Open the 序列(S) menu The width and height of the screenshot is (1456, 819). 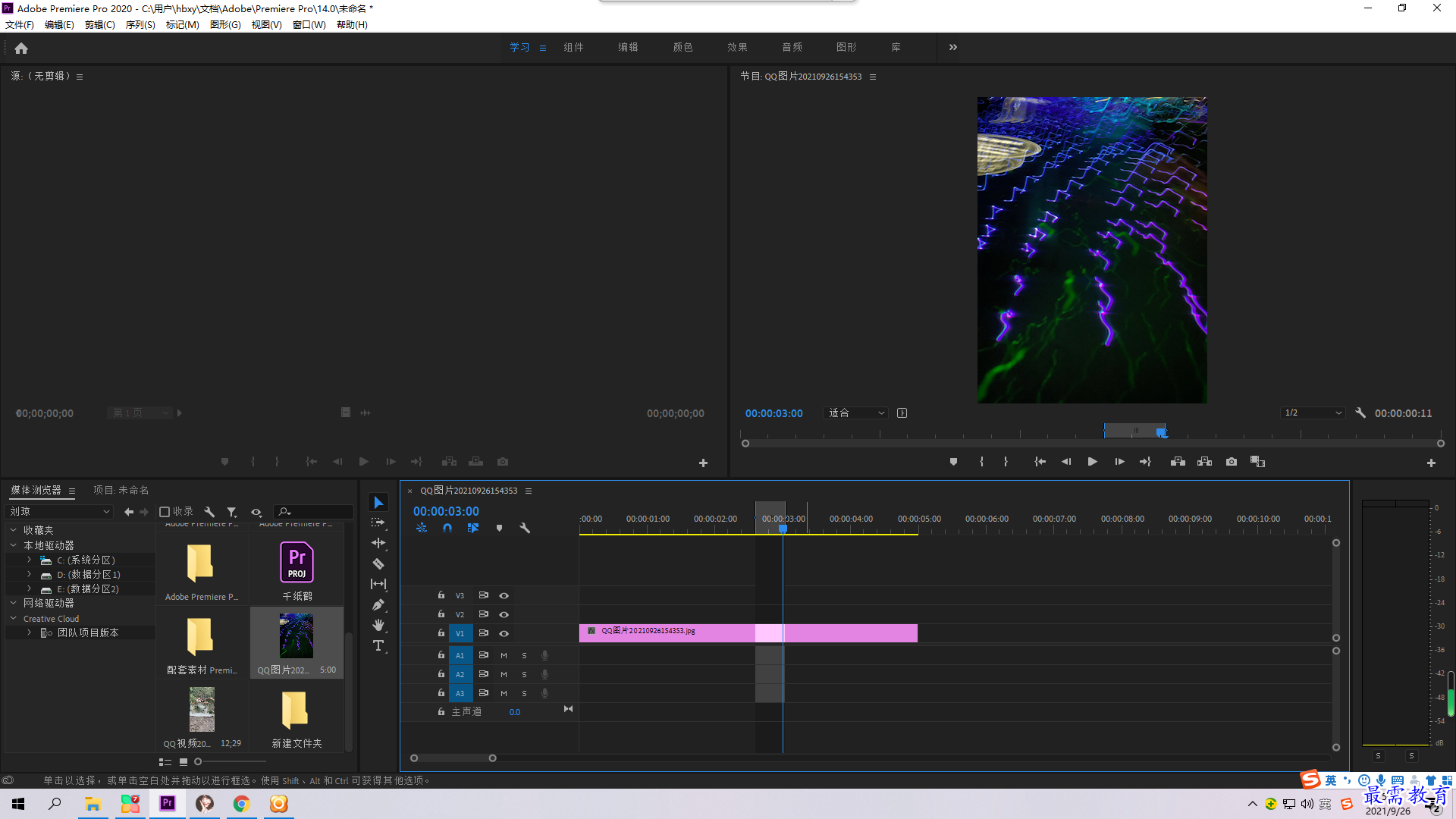tap(140, 25)
